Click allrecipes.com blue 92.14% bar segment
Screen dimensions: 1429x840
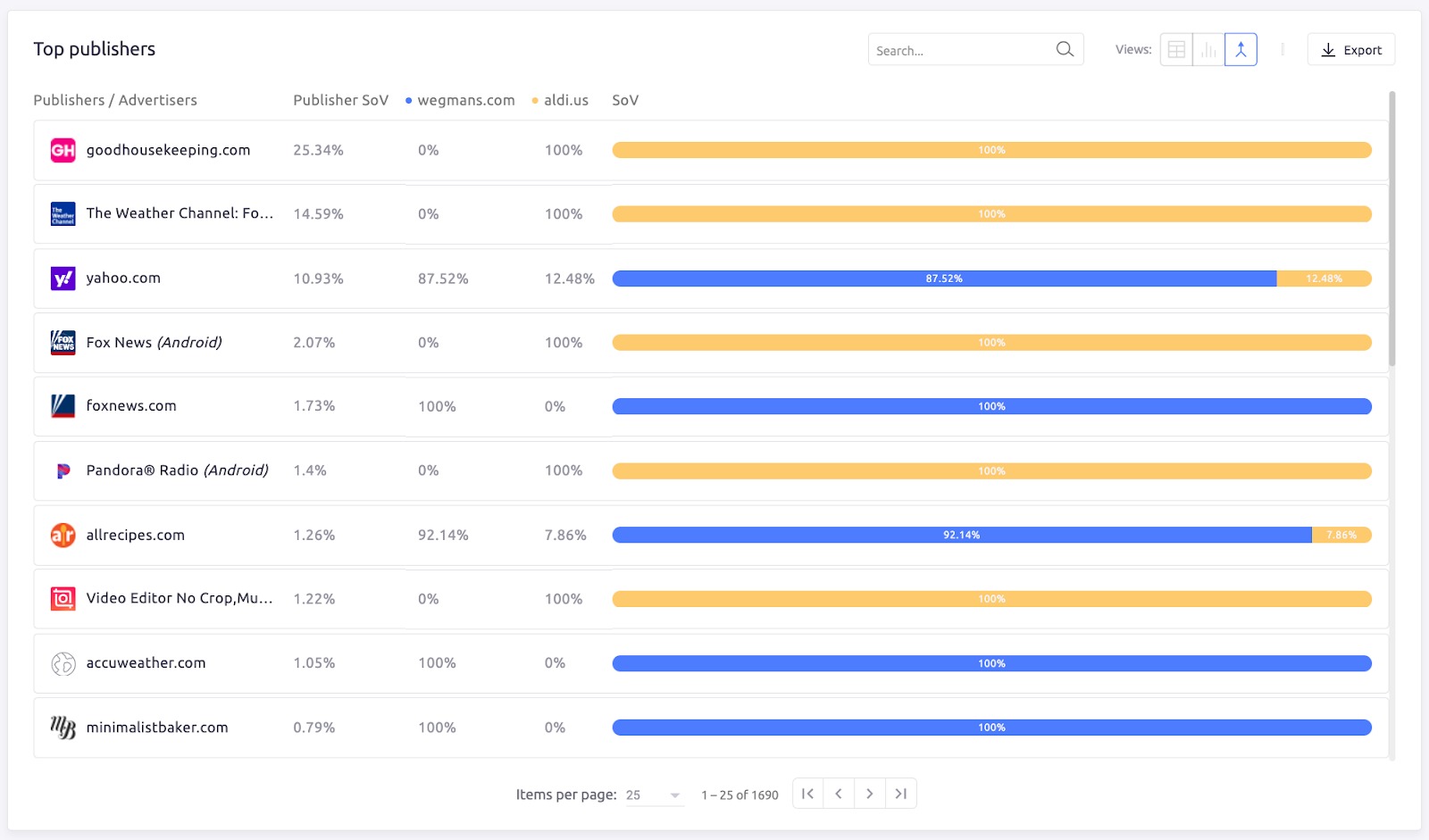point(962,535)
